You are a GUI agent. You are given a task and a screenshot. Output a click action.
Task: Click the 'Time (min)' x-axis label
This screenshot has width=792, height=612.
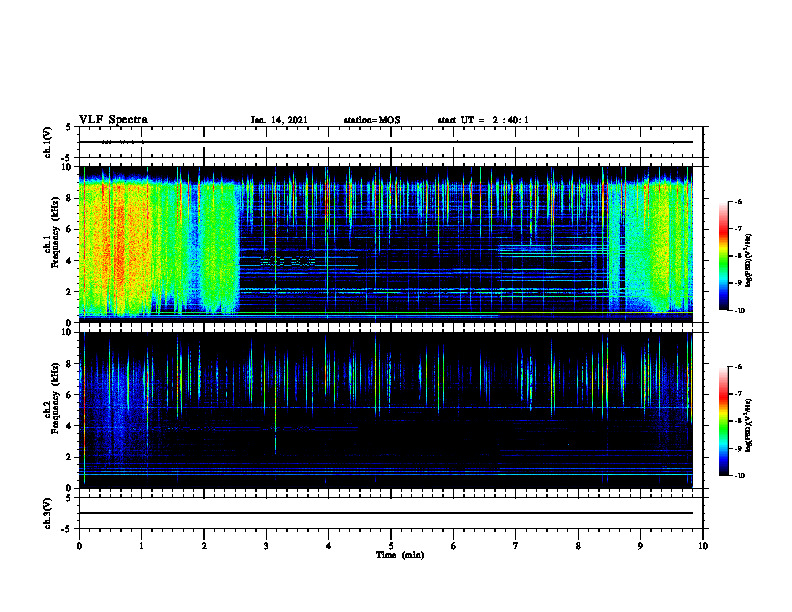pos(400,555)
